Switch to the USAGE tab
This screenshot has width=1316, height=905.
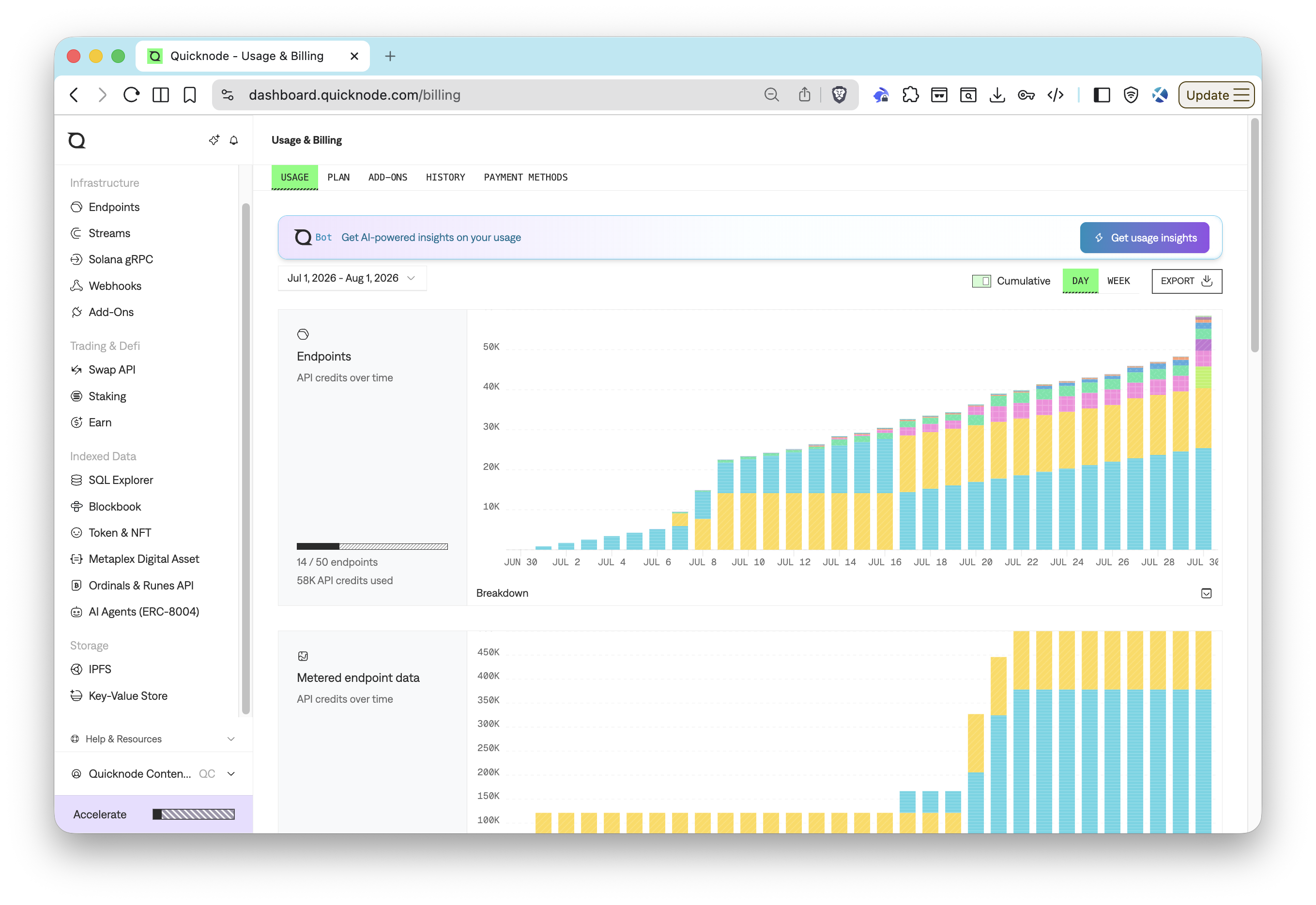(x=294, y=178)
